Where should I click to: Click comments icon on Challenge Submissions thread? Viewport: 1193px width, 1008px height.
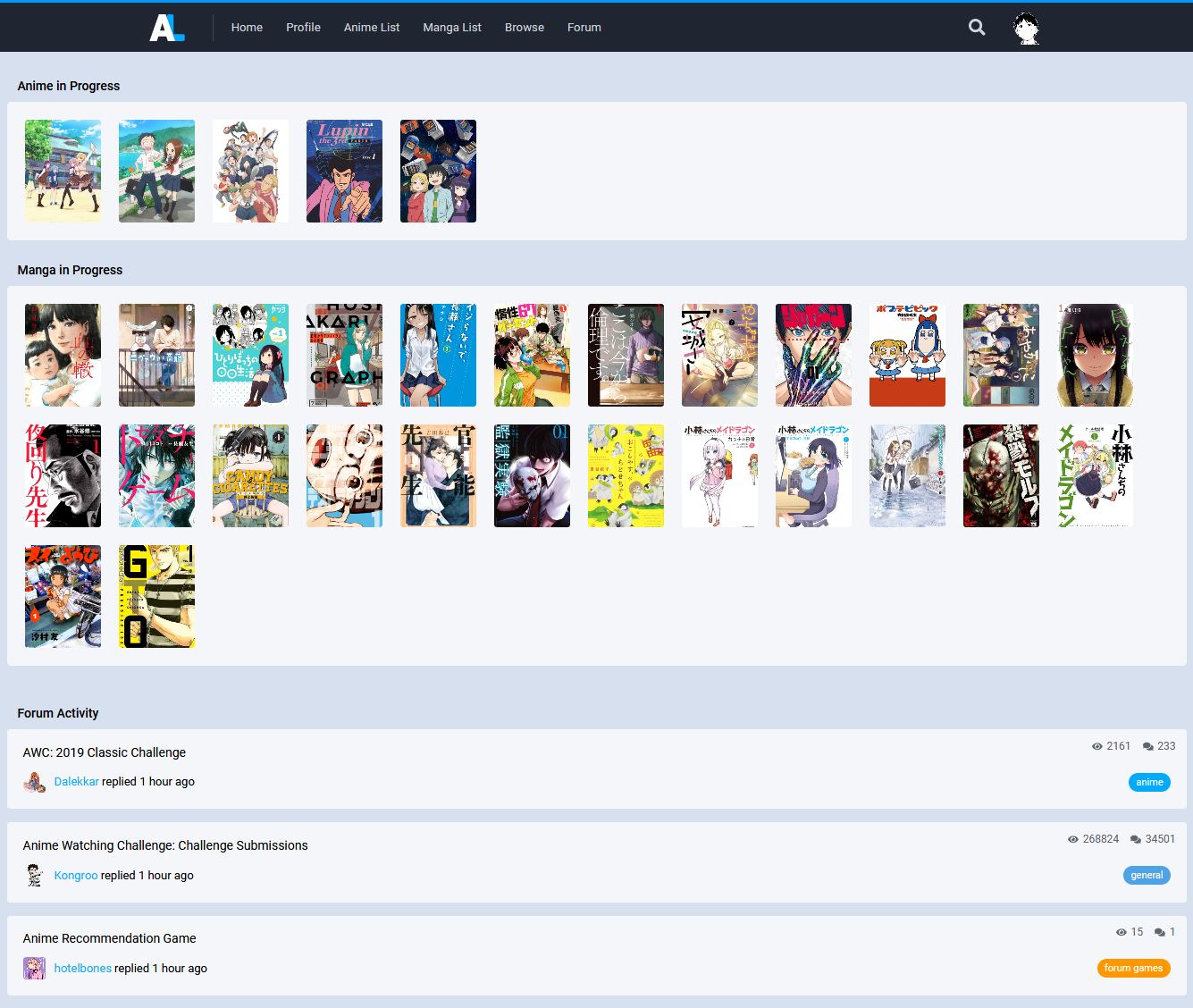[x=1136, y=839]
